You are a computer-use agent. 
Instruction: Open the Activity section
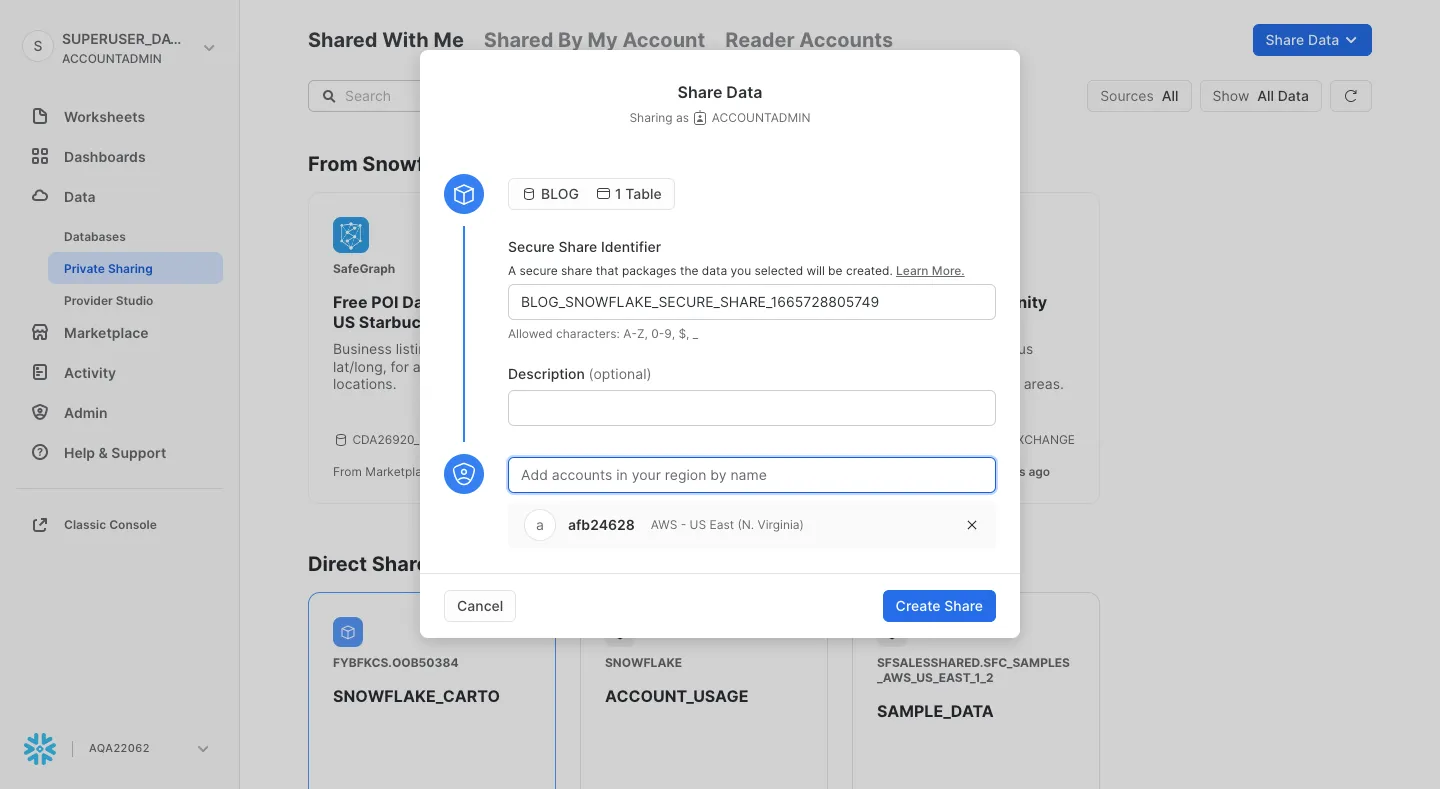click(89, 373)
